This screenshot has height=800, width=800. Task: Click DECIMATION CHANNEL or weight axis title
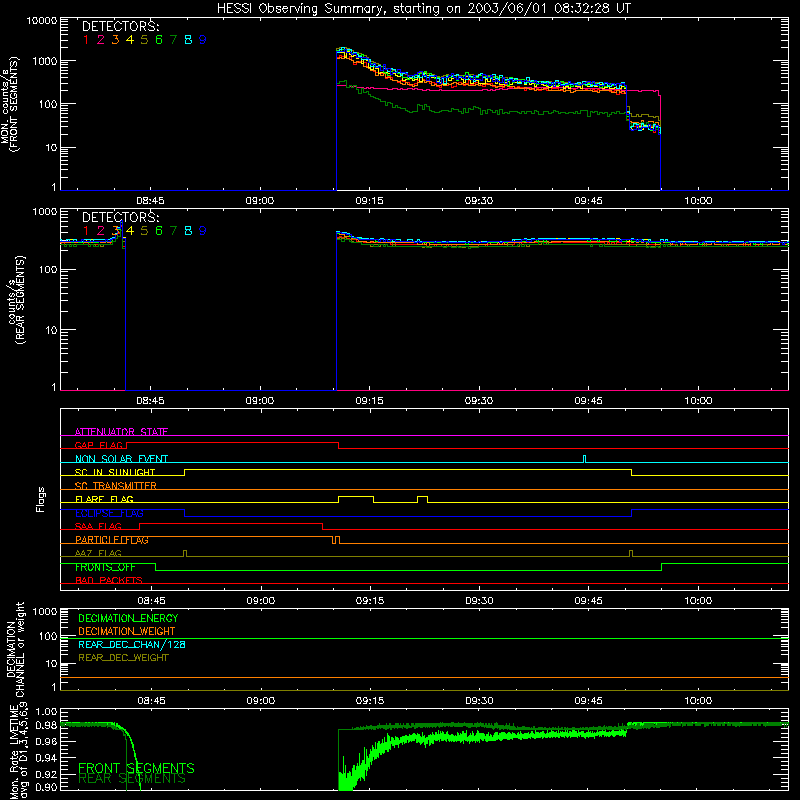pos(15,649)
